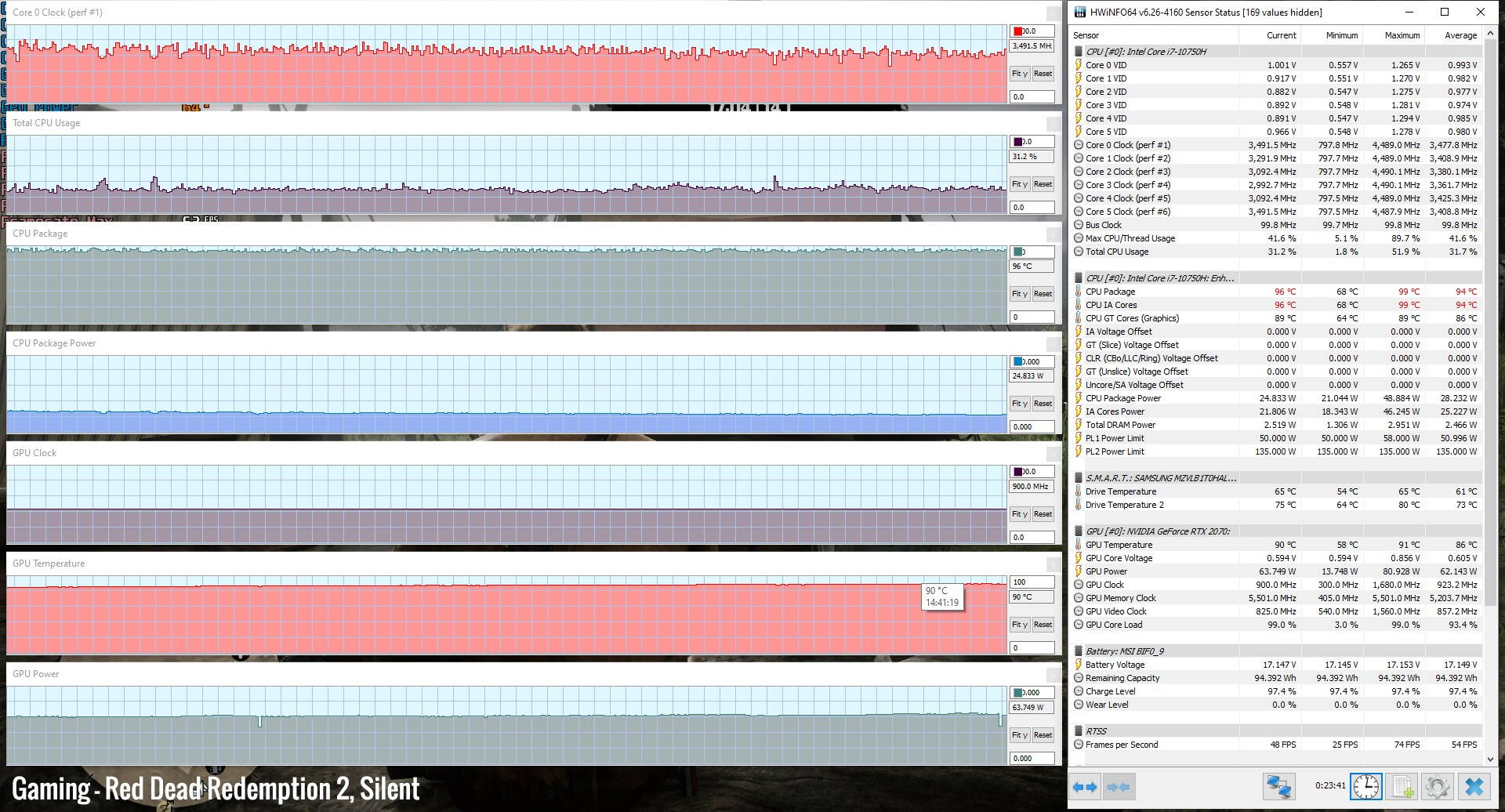1505x812 pixels.
Task: Click the lightning icon next to GPU Power
Action: pyautogui.click(x=1079, y=571)
